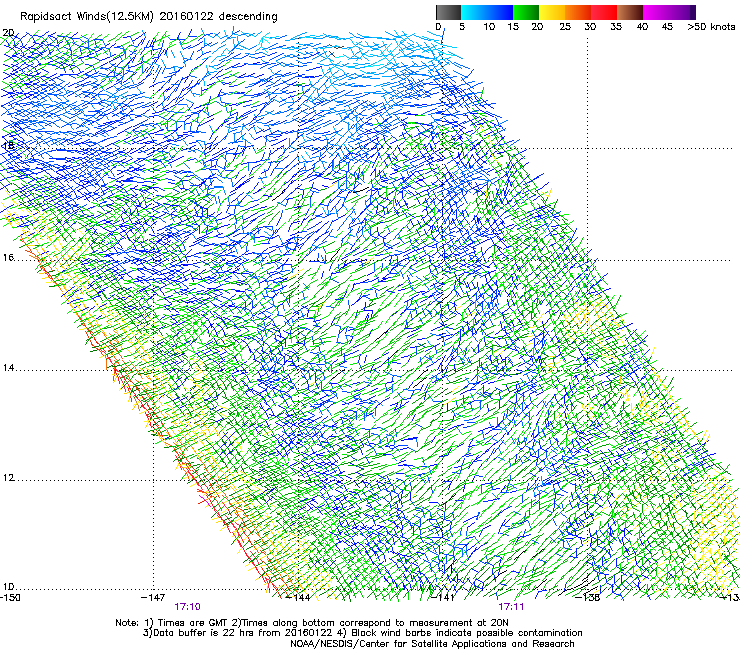The width and height of the screenshot is (740, 650).
Task: Click the latitude label '18'
Action: pos(8,145)
